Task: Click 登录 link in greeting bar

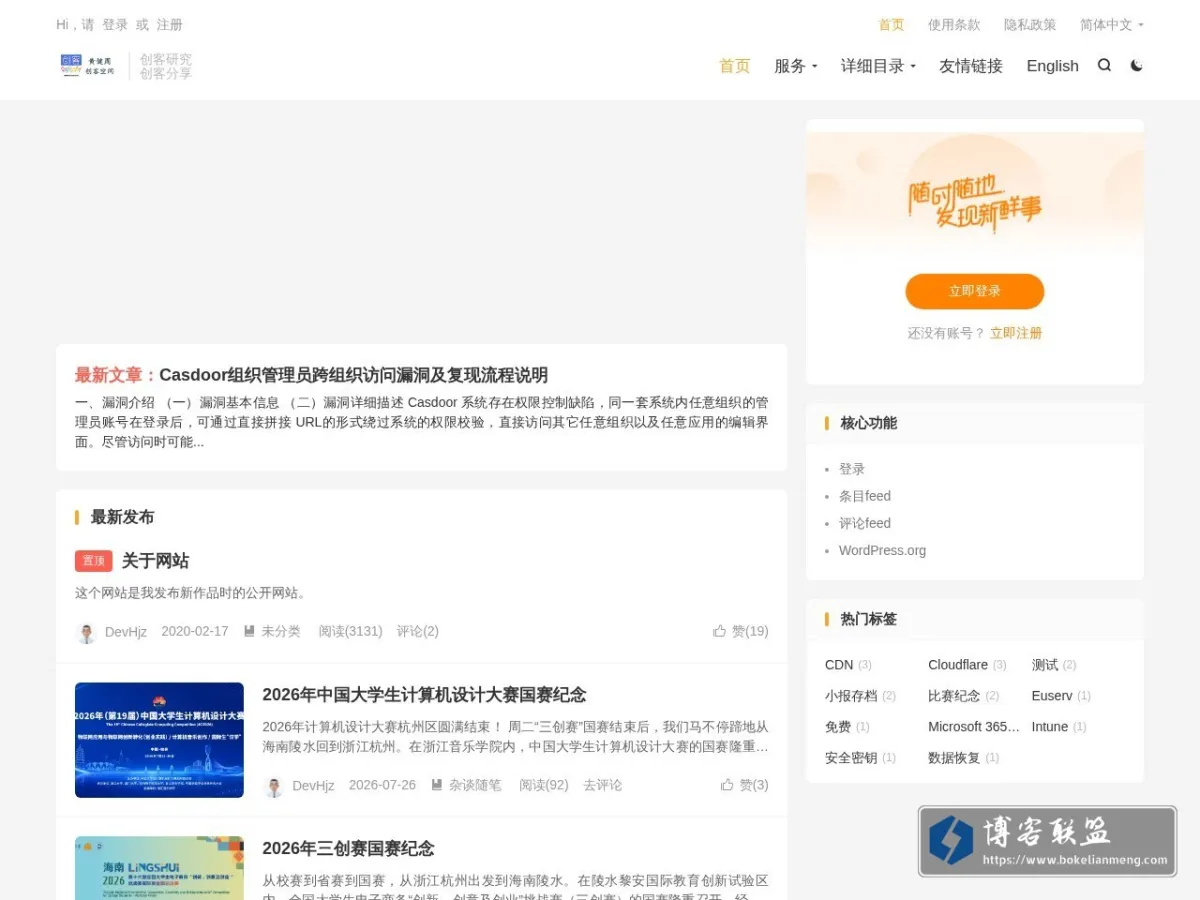Action: pyautogui.click(x=115, y=25)
